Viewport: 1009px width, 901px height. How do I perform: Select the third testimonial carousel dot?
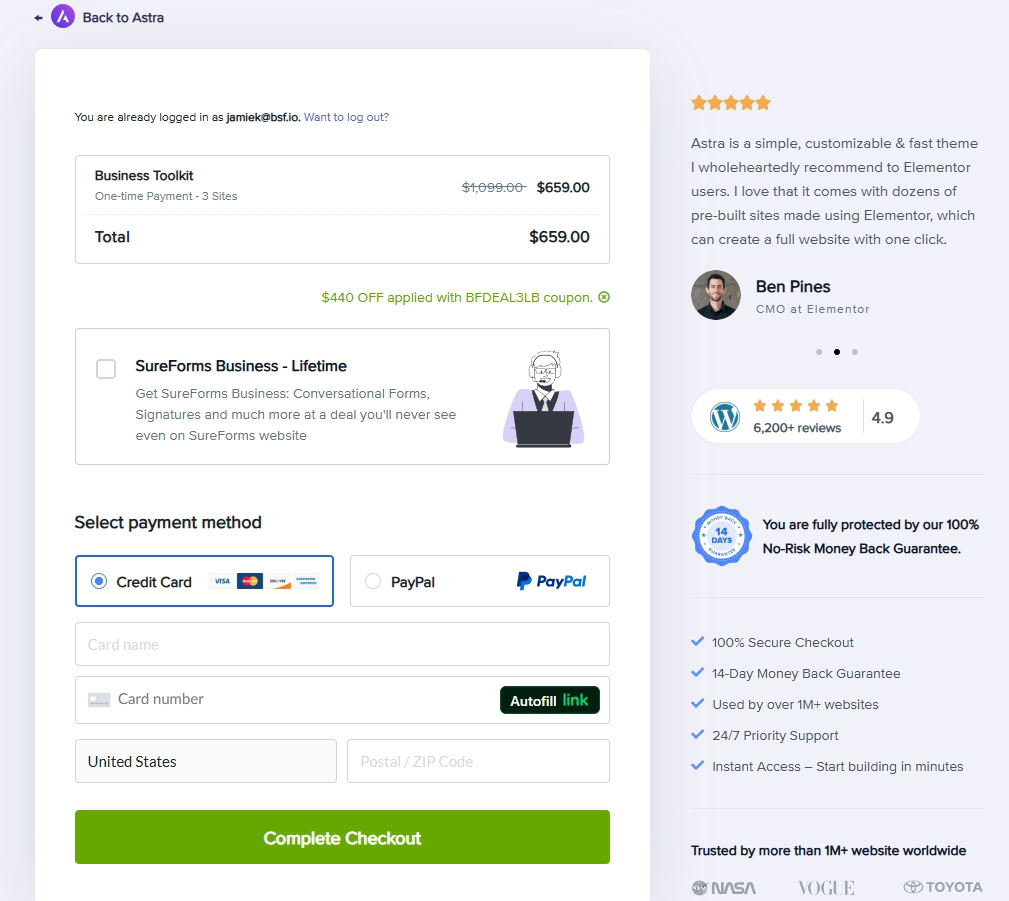855,352
